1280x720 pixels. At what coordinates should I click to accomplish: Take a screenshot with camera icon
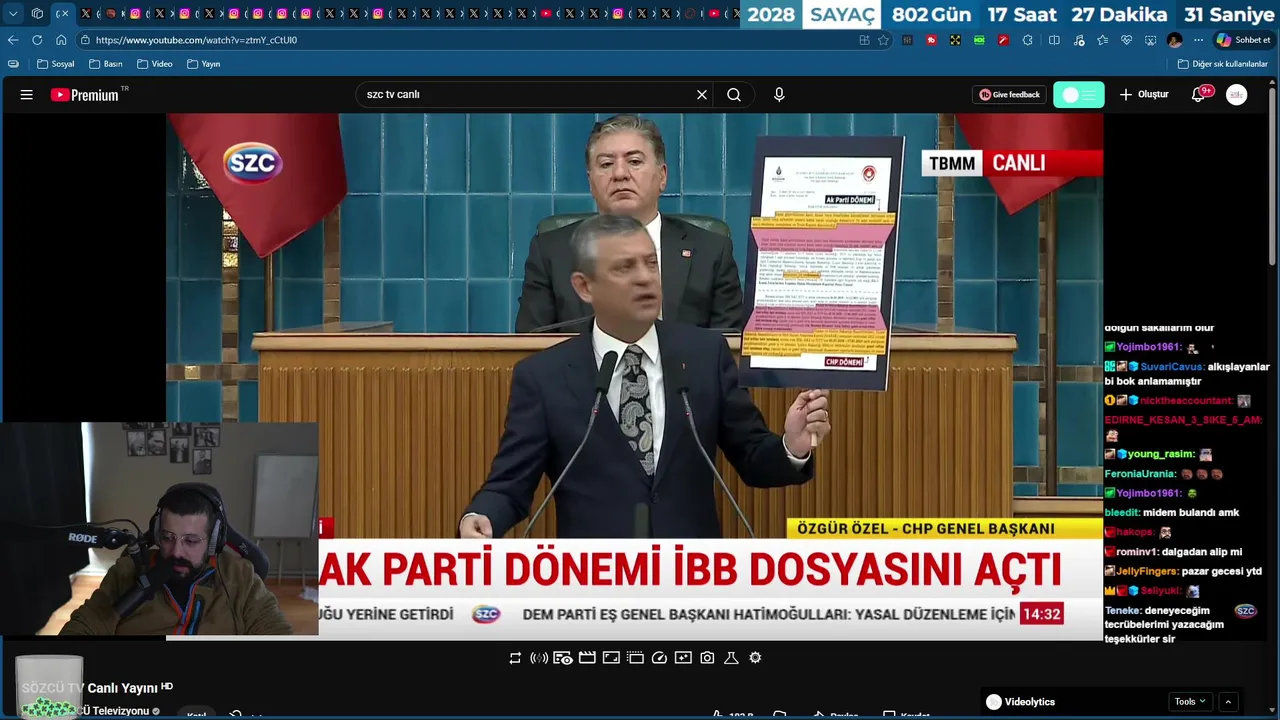point(707,658)
